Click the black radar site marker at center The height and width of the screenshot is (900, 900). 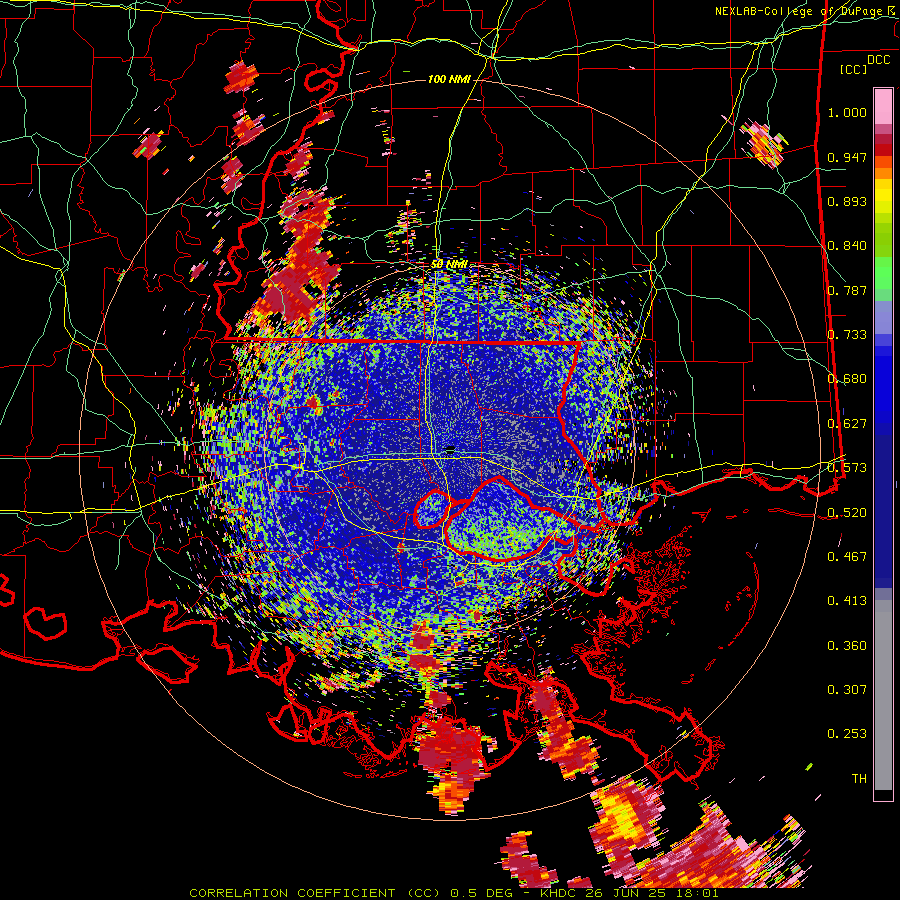451,448
